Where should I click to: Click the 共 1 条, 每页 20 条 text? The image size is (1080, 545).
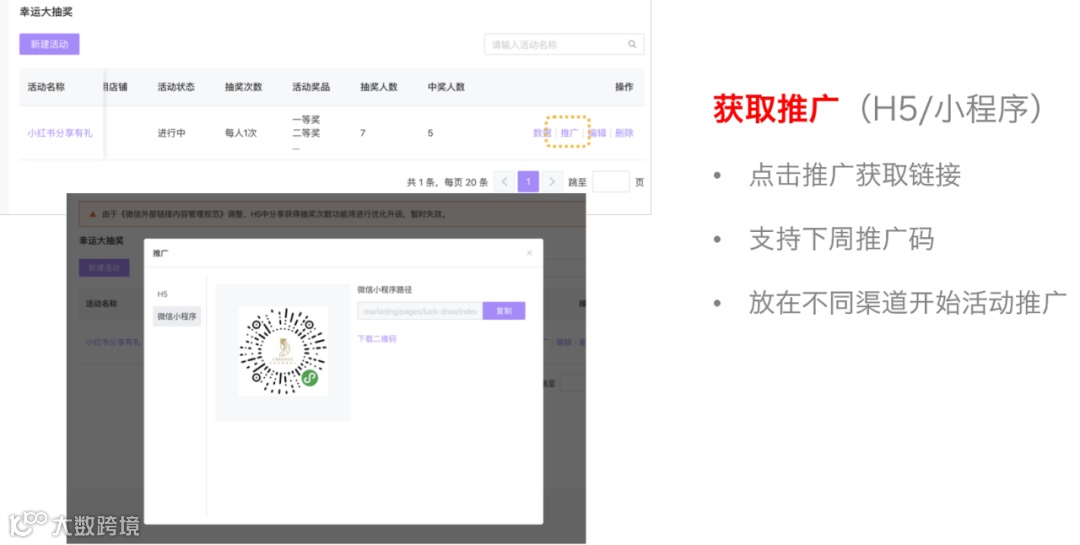(447, 183)
